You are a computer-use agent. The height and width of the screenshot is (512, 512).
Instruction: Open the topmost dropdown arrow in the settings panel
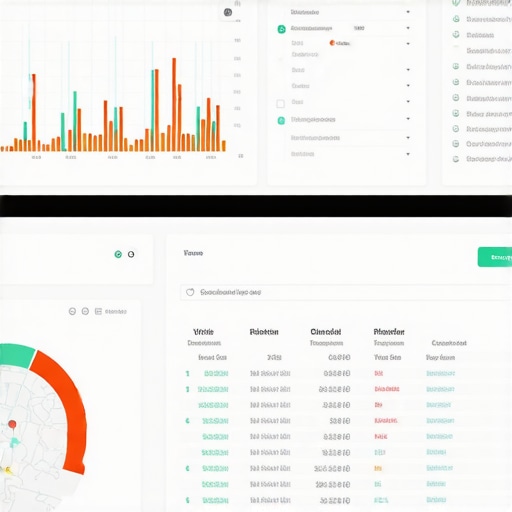(x=408, y=12)
